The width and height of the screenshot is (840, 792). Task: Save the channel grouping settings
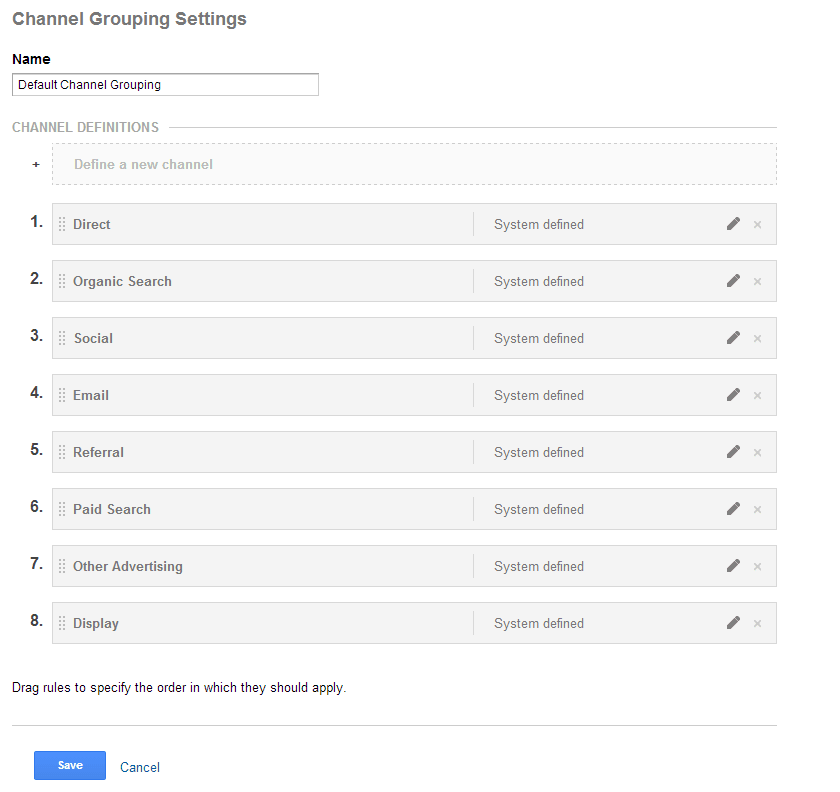click(70, 765)
